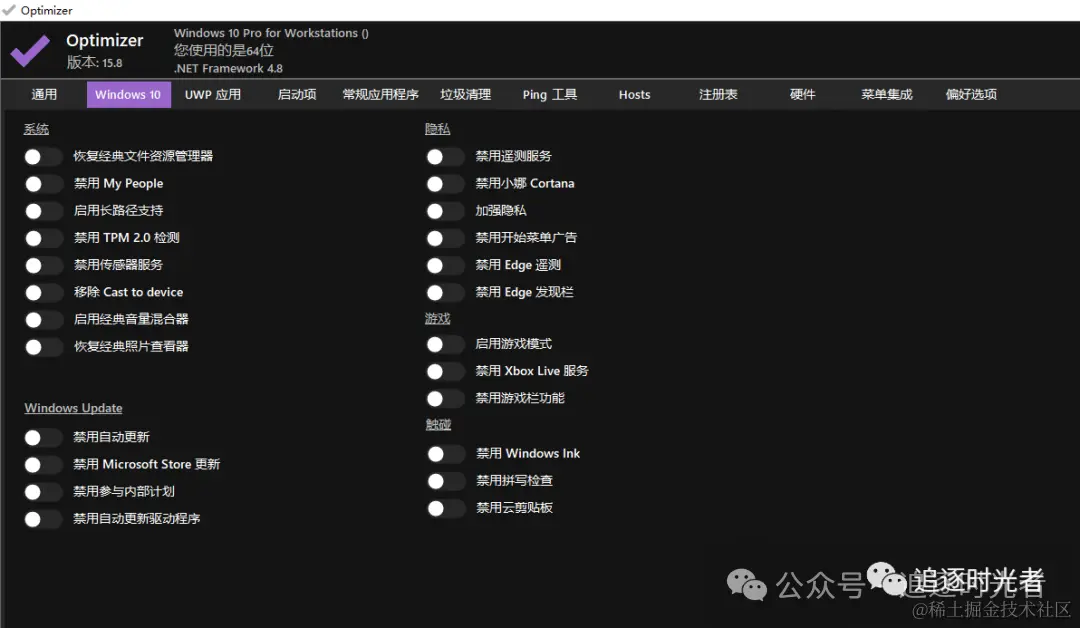
Task: Enable the 启用游戏模式 switch
Action: pos(444,344)
